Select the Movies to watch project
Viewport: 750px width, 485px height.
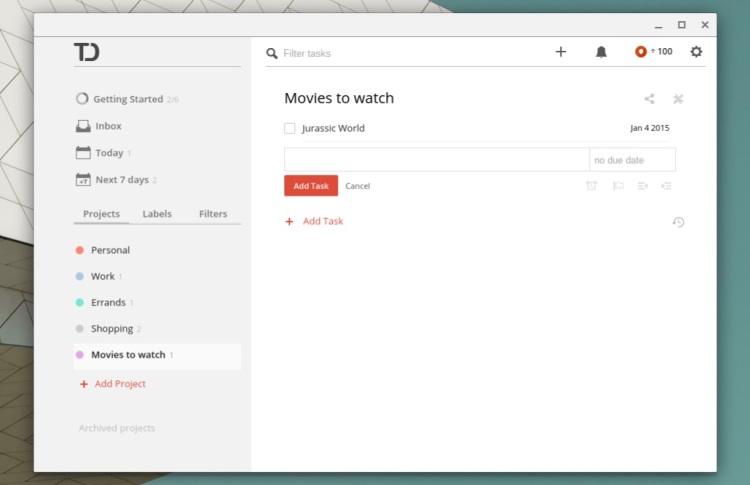coord(157,355)
